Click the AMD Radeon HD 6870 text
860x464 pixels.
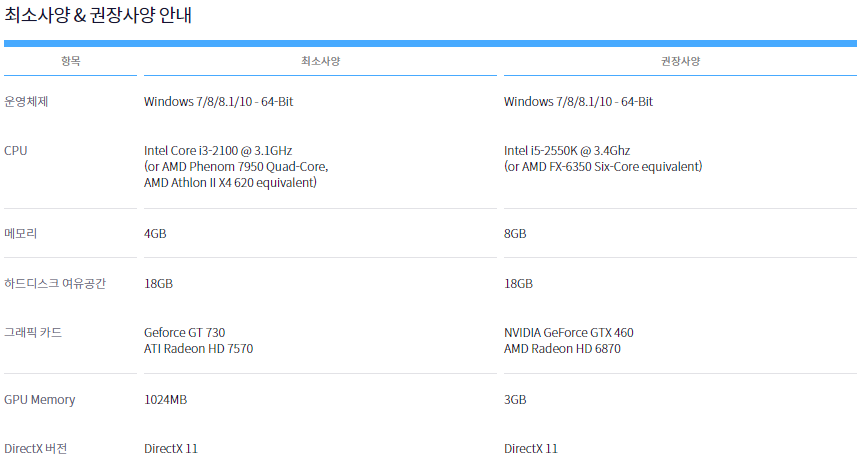coord(562,348)
